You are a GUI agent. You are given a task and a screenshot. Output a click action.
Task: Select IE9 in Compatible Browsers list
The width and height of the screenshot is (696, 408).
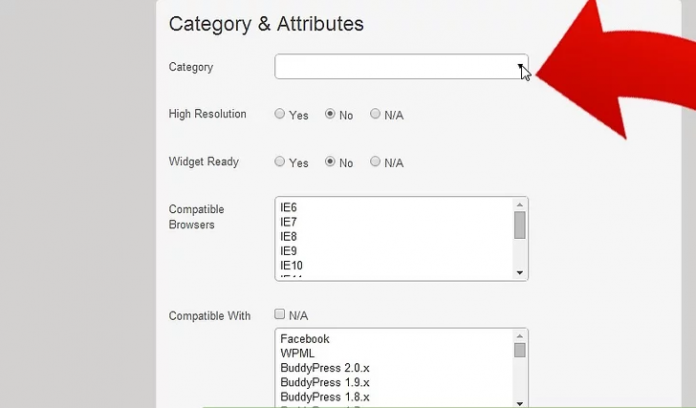pyautogui.click(x=288, y=251)
